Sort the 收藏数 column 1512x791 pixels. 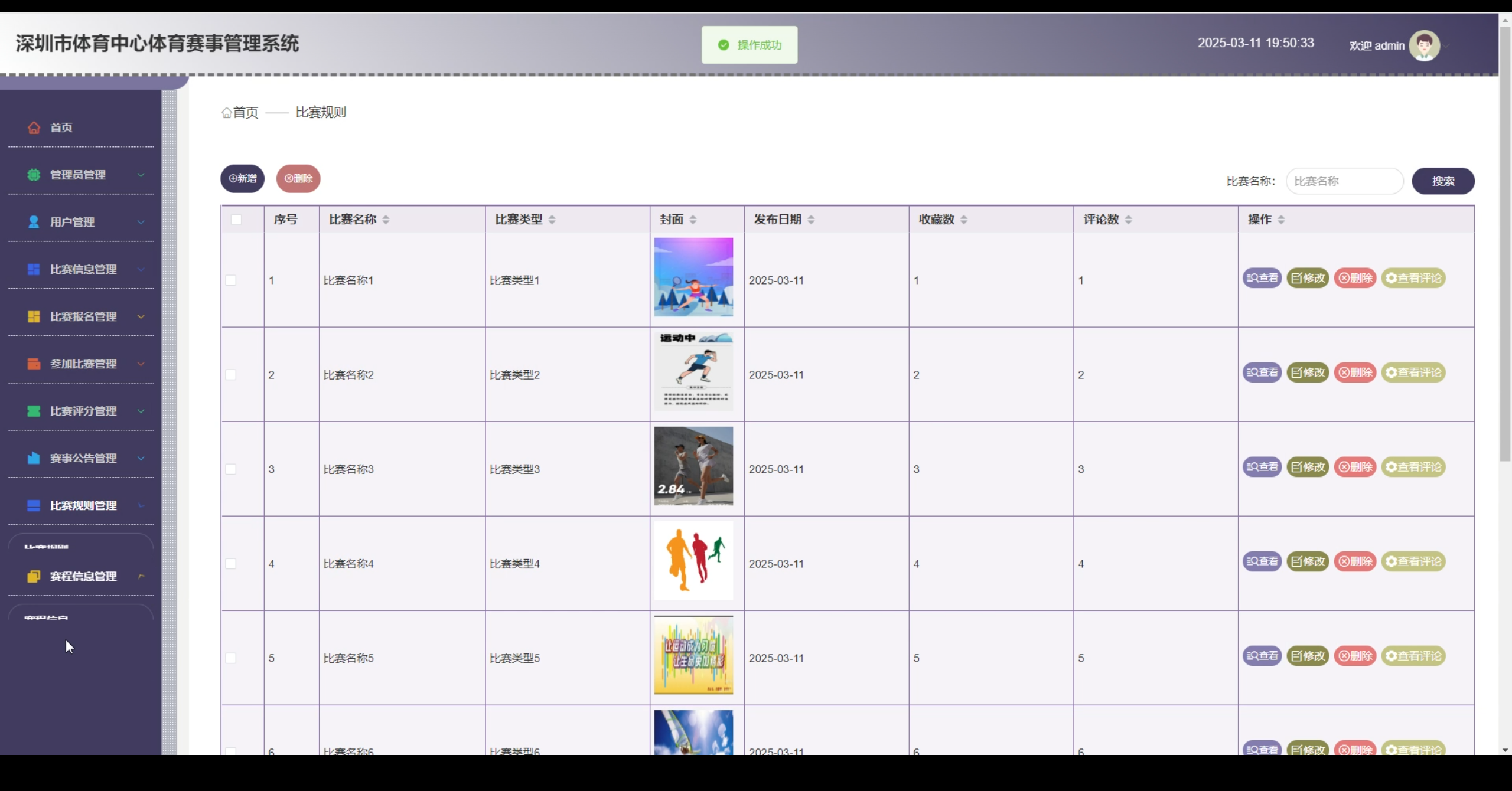pos(964,220)
